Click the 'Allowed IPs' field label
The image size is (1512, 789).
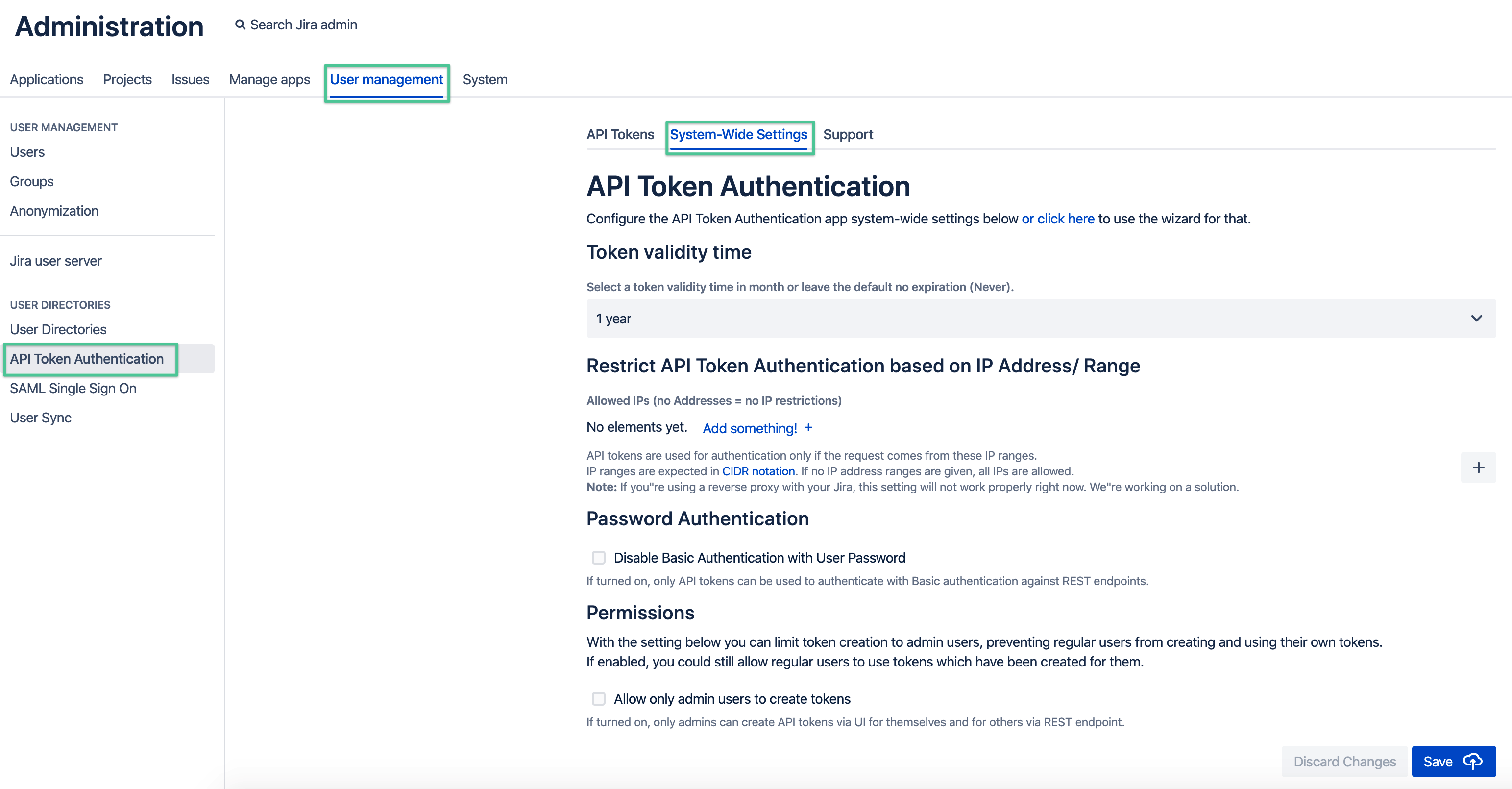(x=714, y=400)
